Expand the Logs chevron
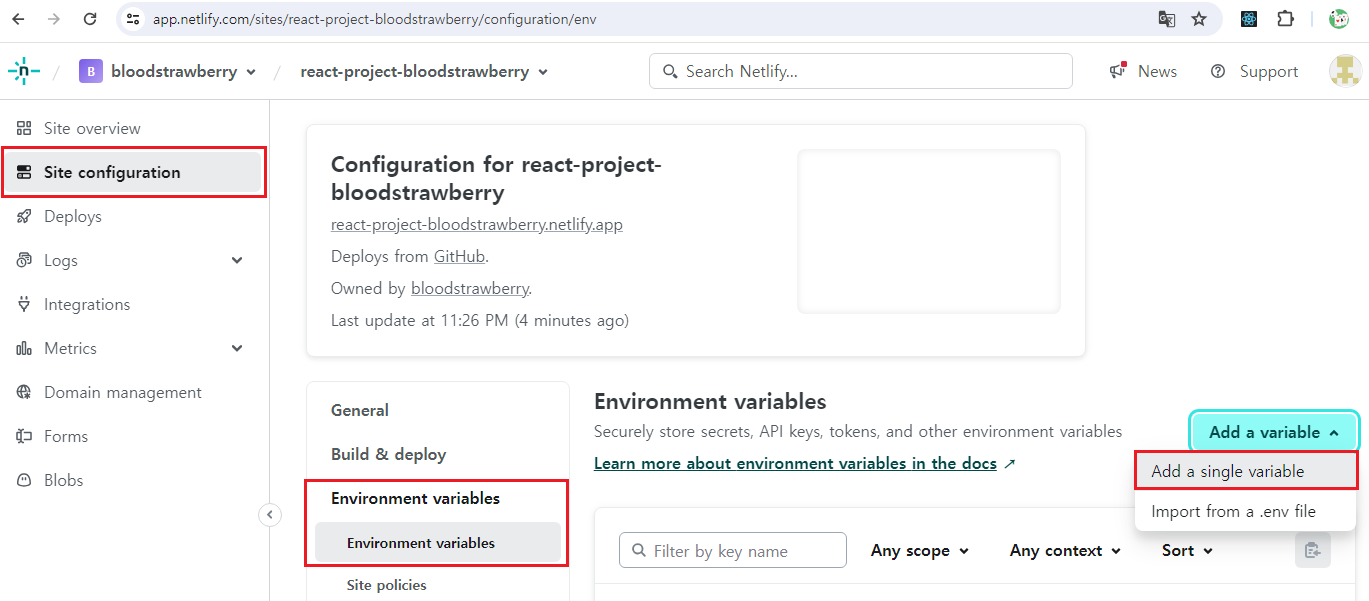Image resolution: width=1369 pixels, height=601 pixels. [x=237, y=260]
